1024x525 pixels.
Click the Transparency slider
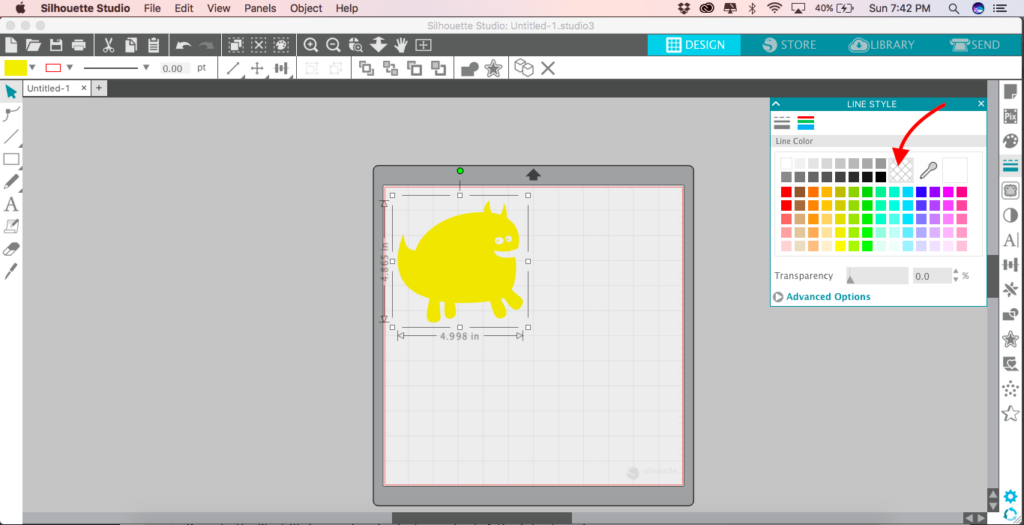click(x=876, y=276)
